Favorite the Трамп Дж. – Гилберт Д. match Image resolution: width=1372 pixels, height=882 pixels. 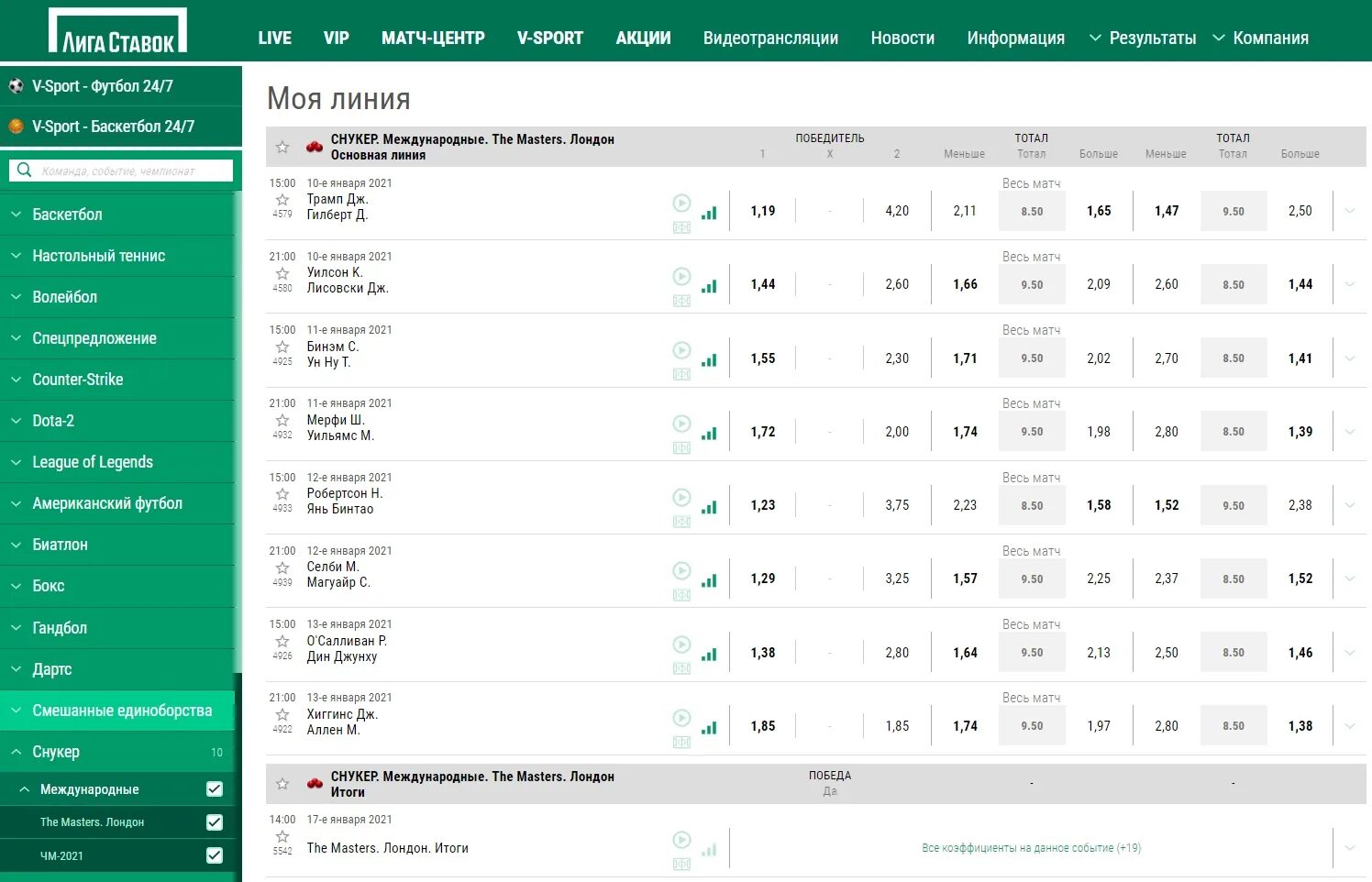point(282,200)
